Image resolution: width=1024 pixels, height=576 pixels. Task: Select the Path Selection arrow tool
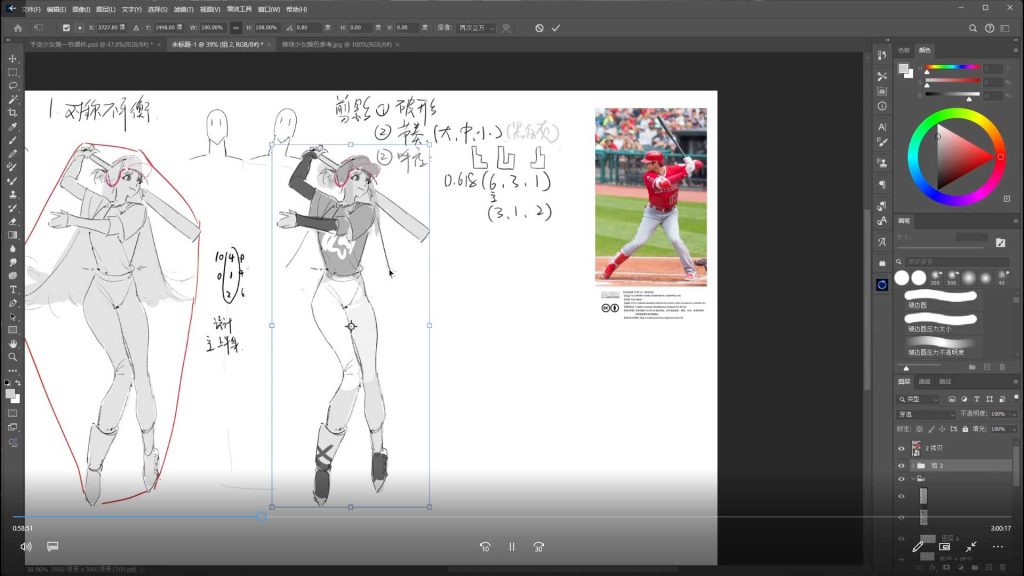click(x=12, y=317)
